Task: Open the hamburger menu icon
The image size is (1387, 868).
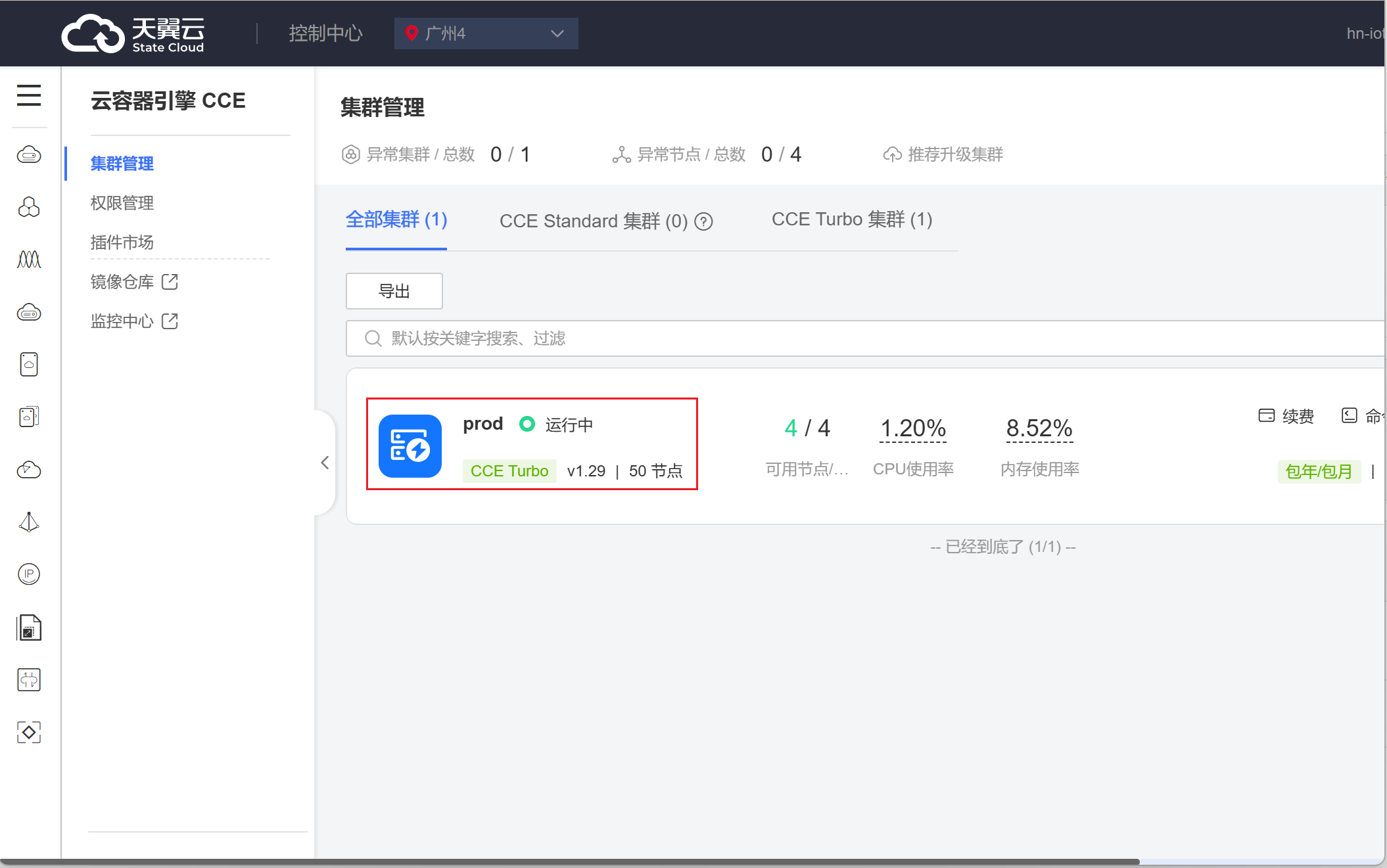Action: pyautogui.click(x=29, y=95)
